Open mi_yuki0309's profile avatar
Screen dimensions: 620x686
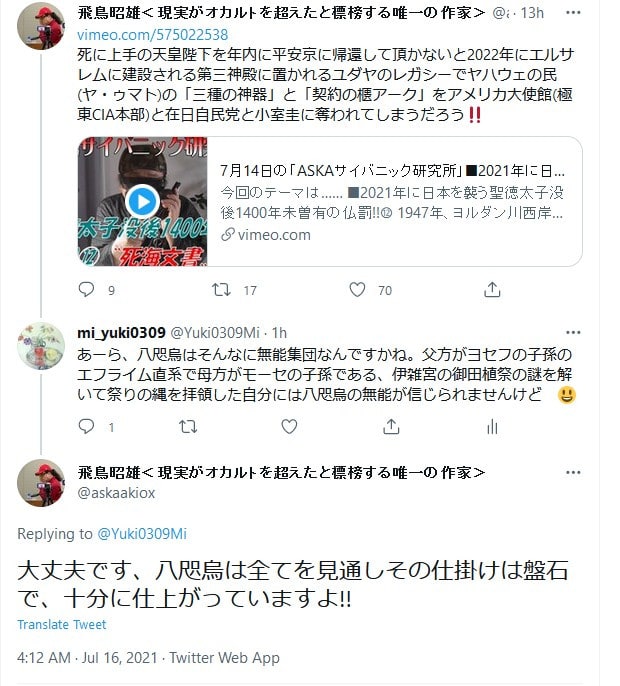coord(41,346)
